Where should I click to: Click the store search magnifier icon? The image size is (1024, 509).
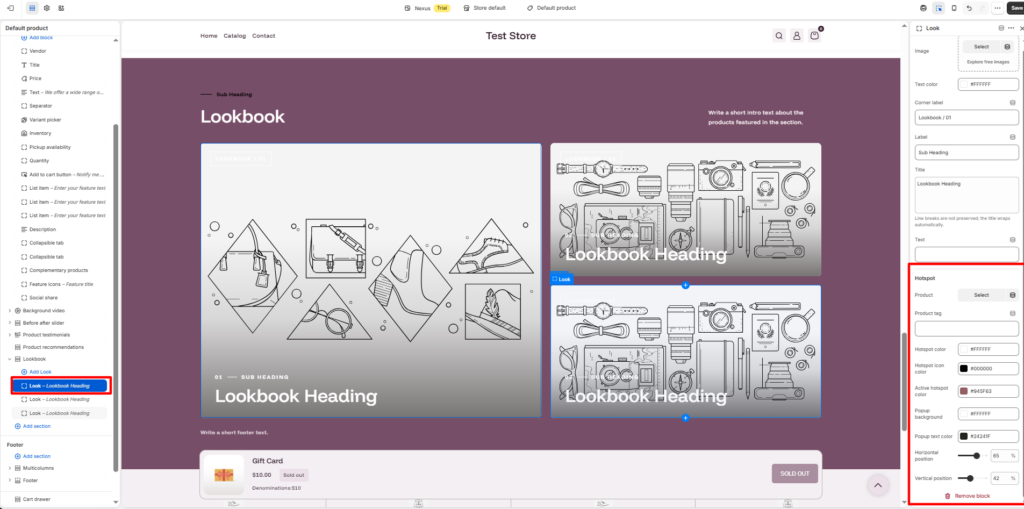click(x=778, y=36)
